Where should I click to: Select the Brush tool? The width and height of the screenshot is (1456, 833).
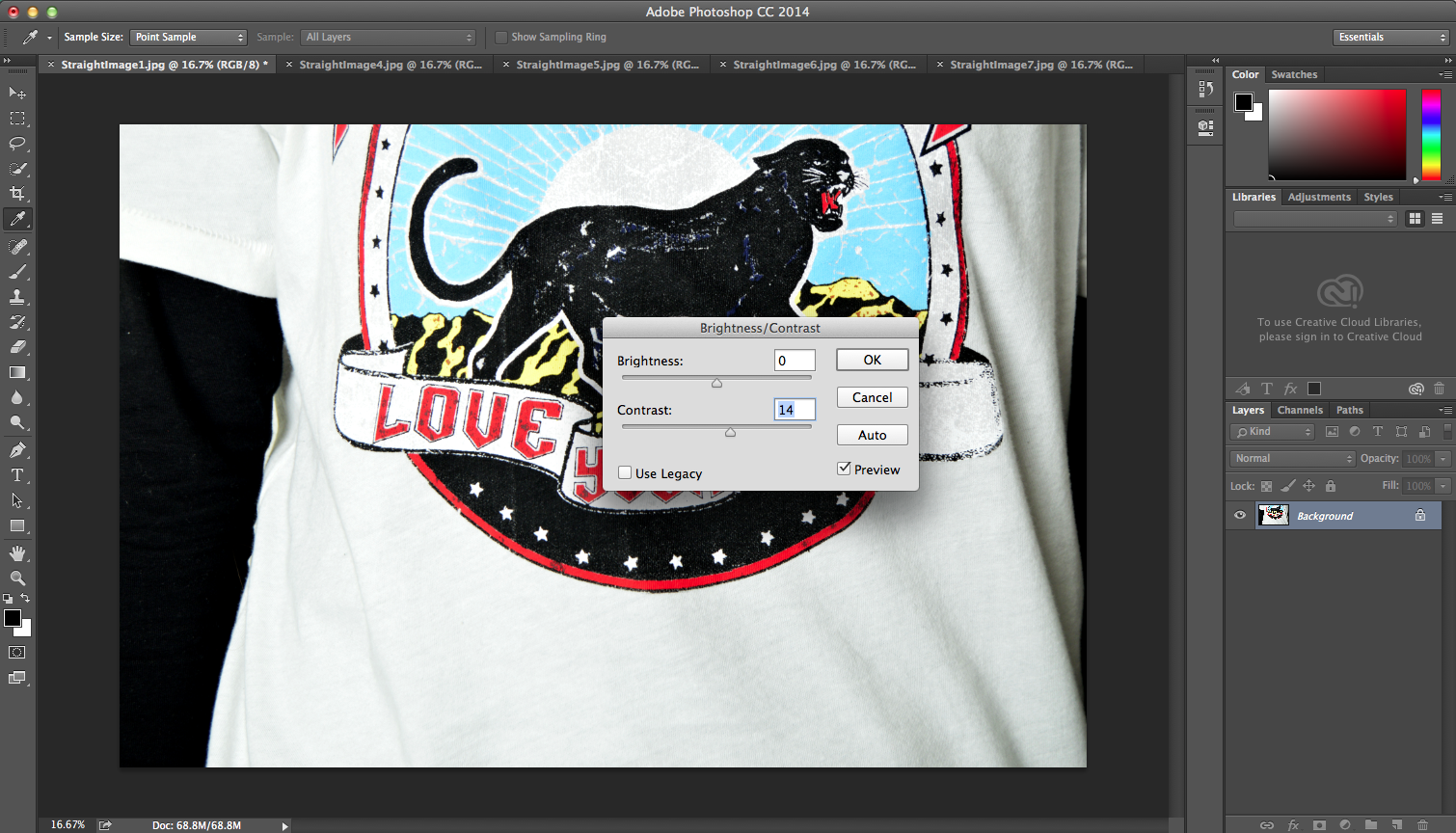coord(17,272)
